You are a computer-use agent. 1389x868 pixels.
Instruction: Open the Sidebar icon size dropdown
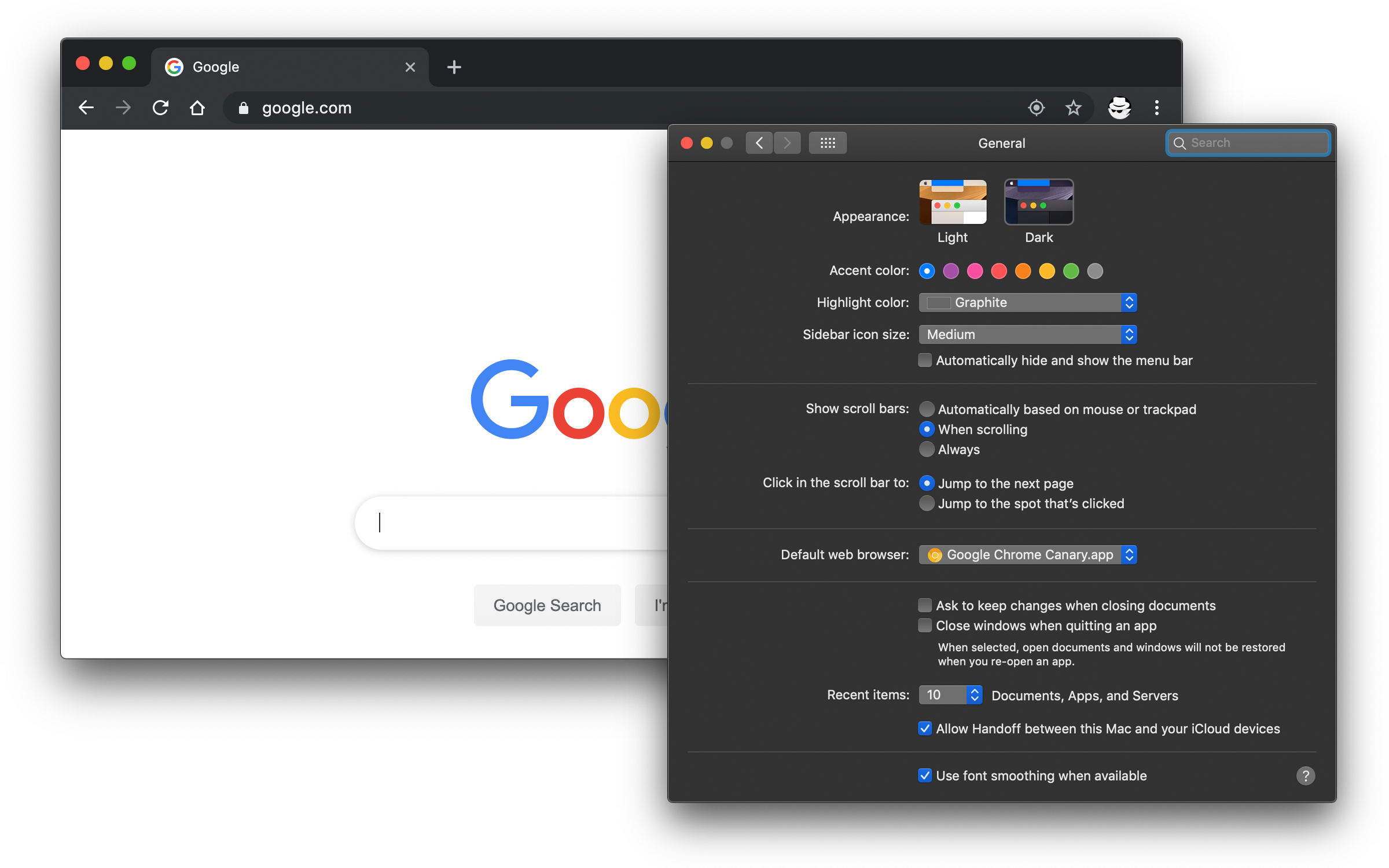coord(1028,334)
